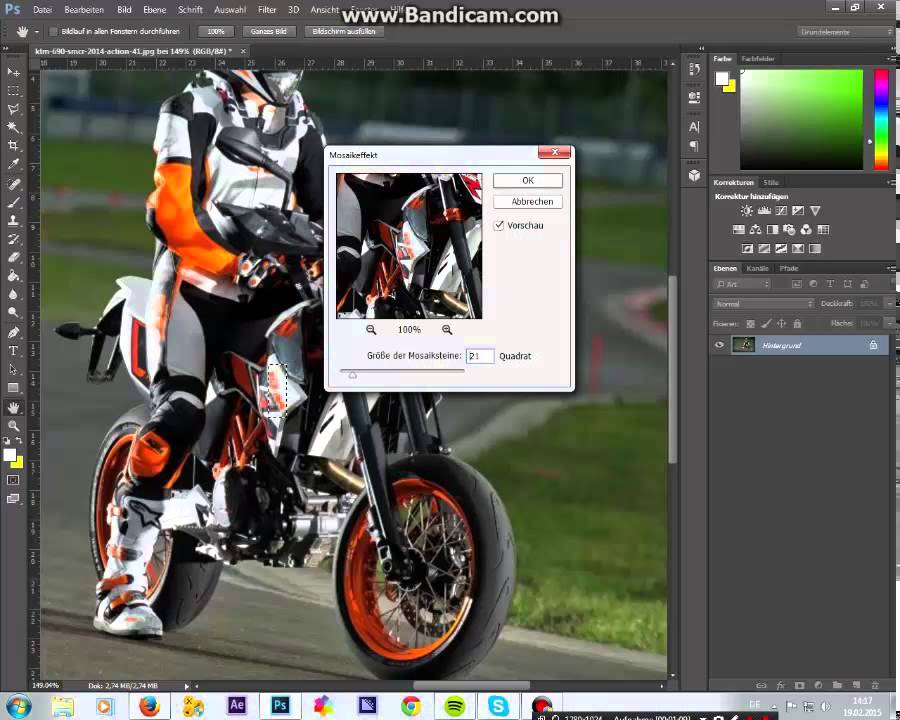
Task: Select the Move tool
Action: pyautogui.click(x=13, y=72)
